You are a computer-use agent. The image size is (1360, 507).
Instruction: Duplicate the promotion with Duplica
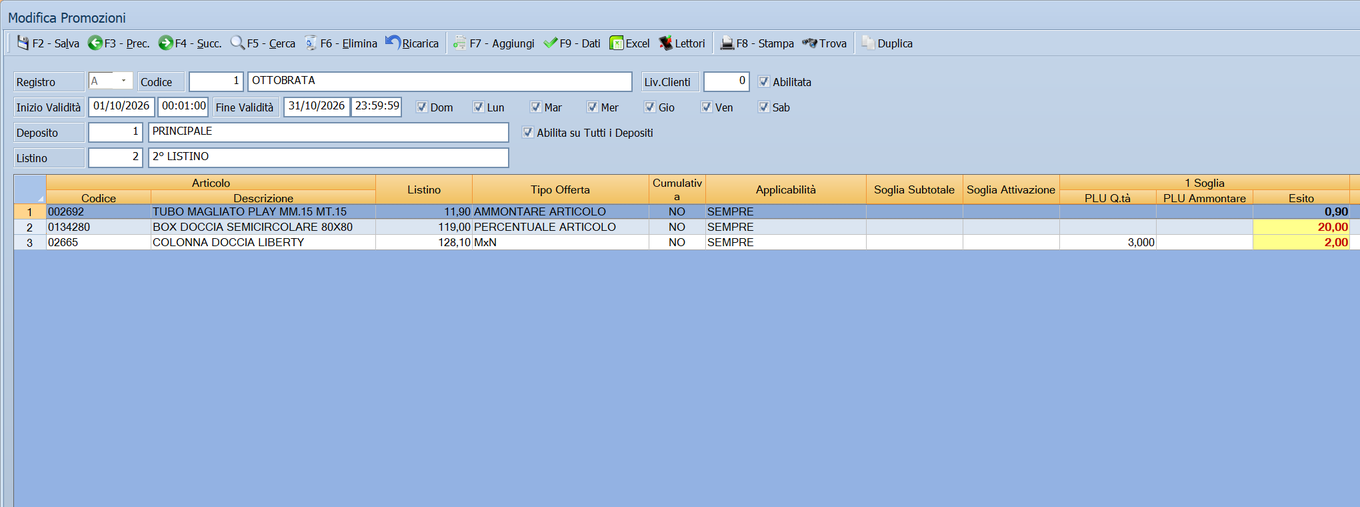pos(887,43)
